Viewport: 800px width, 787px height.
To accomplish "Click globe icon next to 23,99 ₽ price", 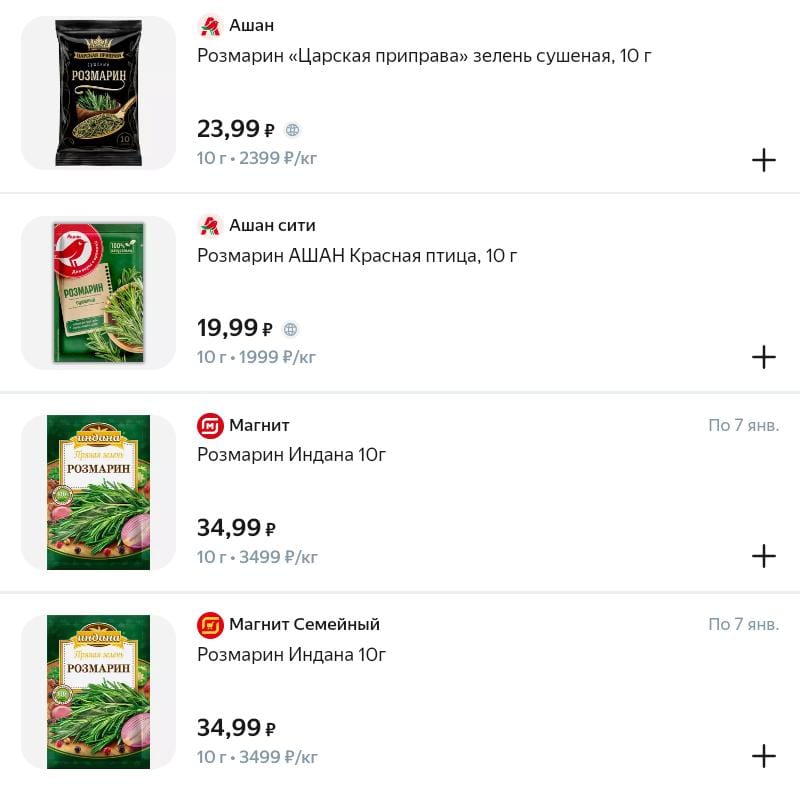I will click(292, 130).
